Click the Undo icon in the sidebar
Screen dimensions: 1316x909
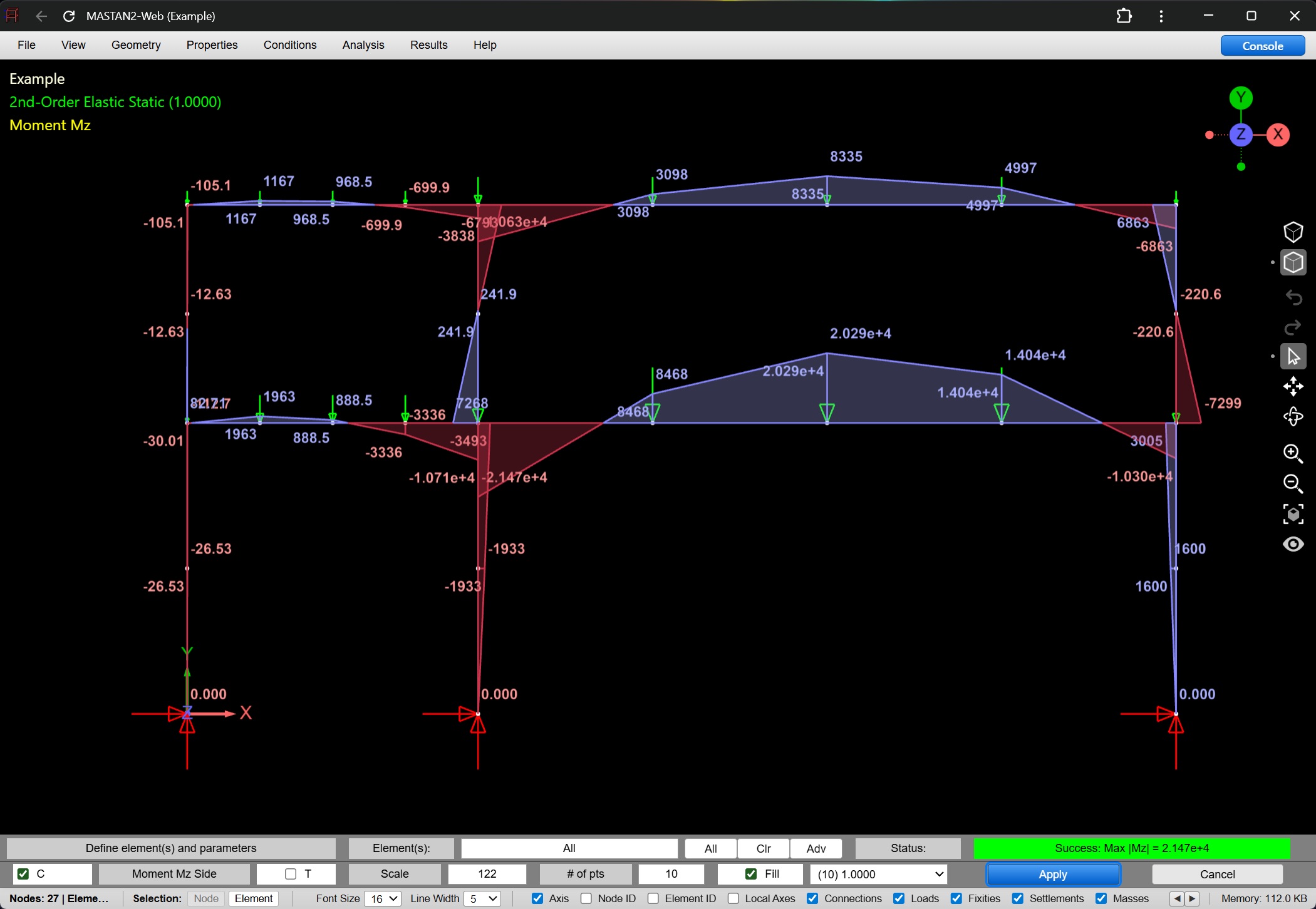pos(1293,297)
